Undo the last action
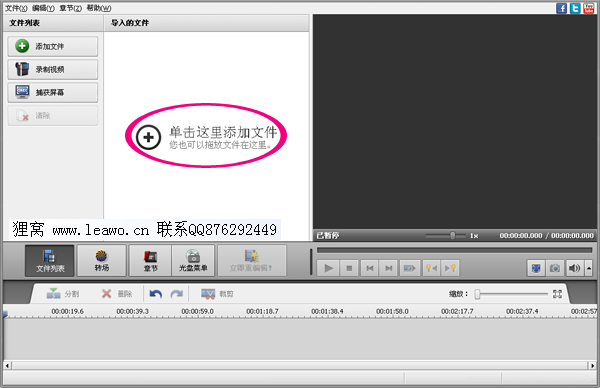The height and width of the screenshot is (388, 600). (x=155, y=294)
